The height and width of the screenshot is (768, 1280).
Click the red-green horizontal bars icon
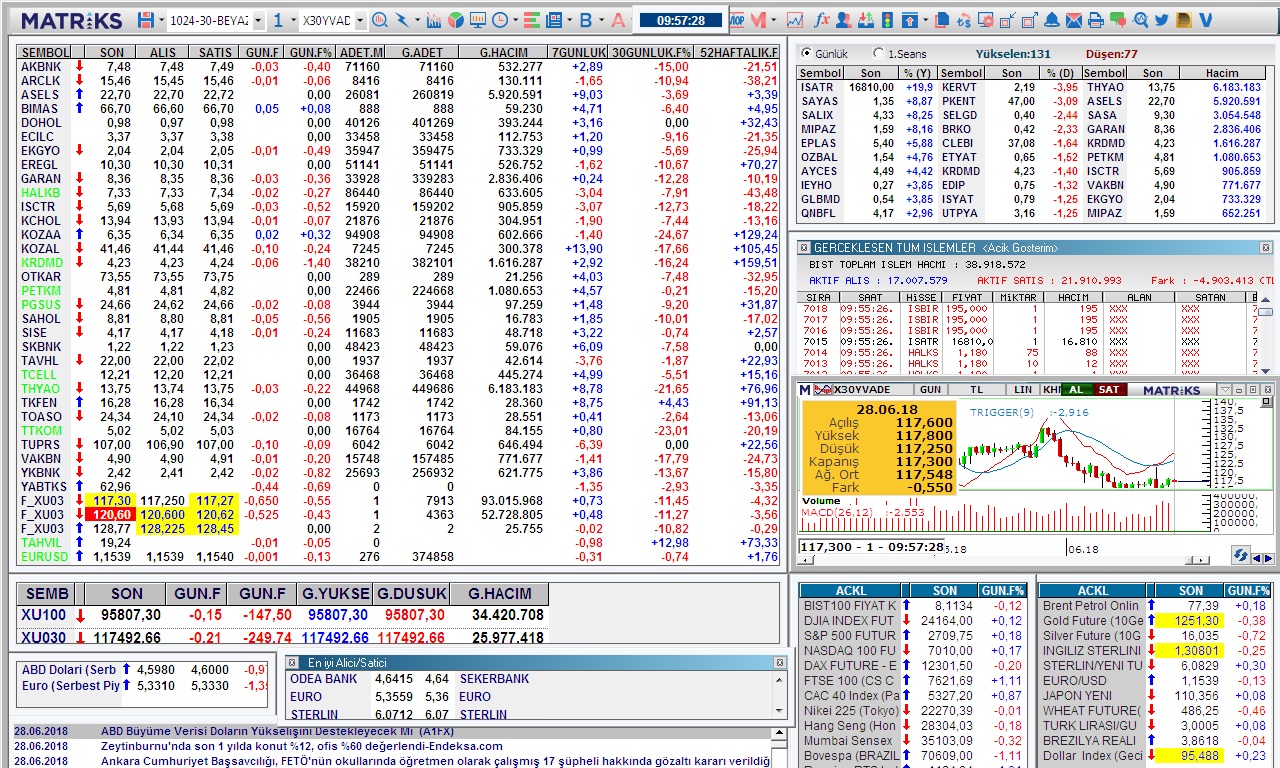531,20
